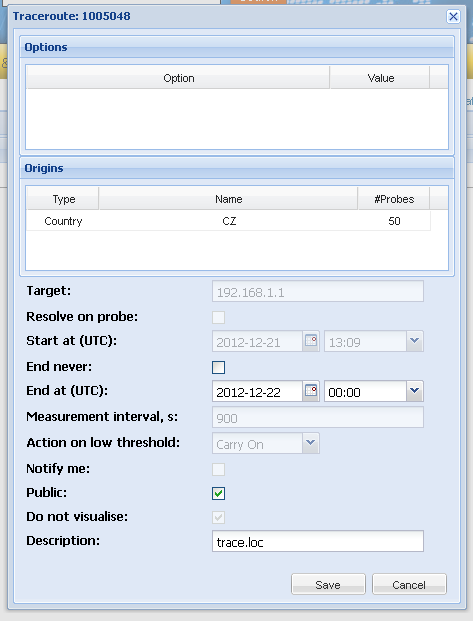Sort by the Option column header
The height and width of the screenshot is (621, 473).
178,78
